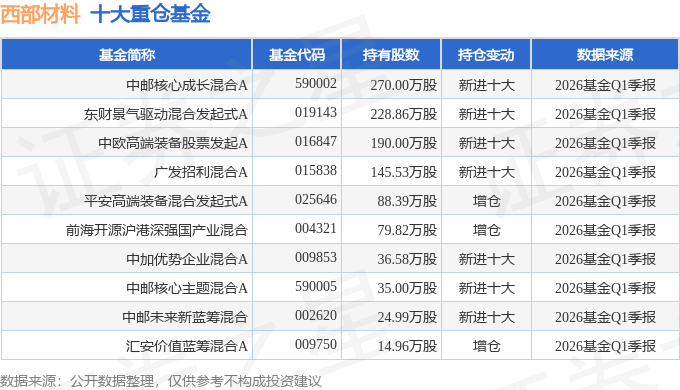
Task: Click the 79.82万股 holding value
Action: (x=407, y=230)
